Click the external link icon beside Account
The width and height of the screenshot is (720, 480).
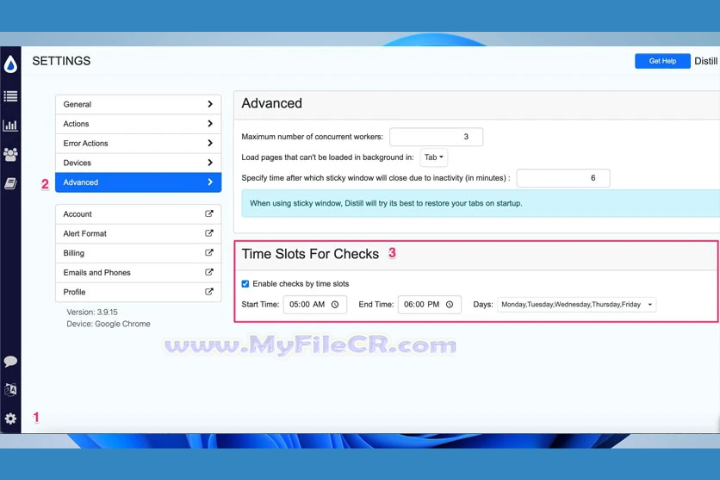click(209, 214)
